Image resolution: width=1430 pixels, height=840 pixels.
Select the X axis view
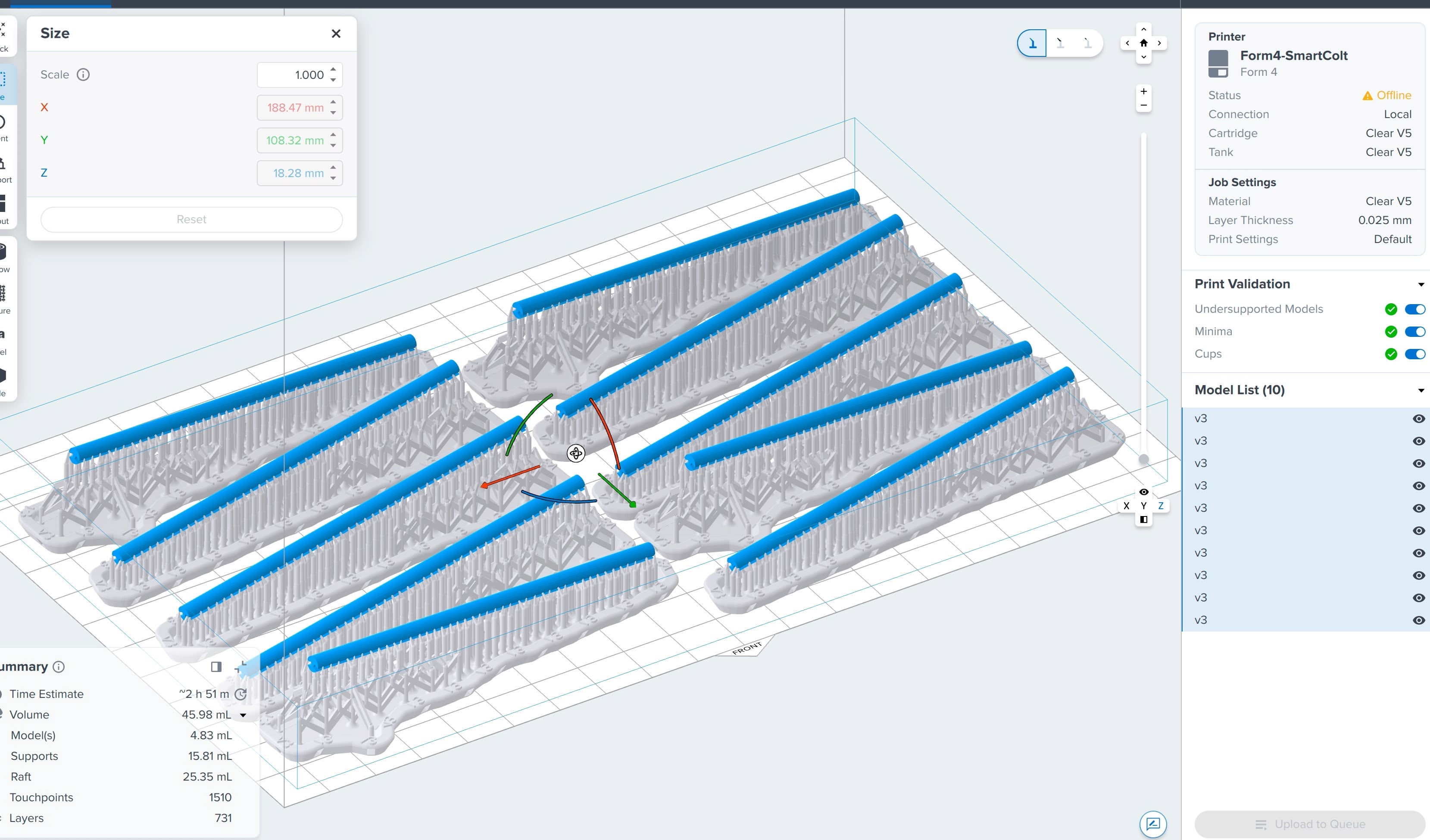click(1127, 506)
